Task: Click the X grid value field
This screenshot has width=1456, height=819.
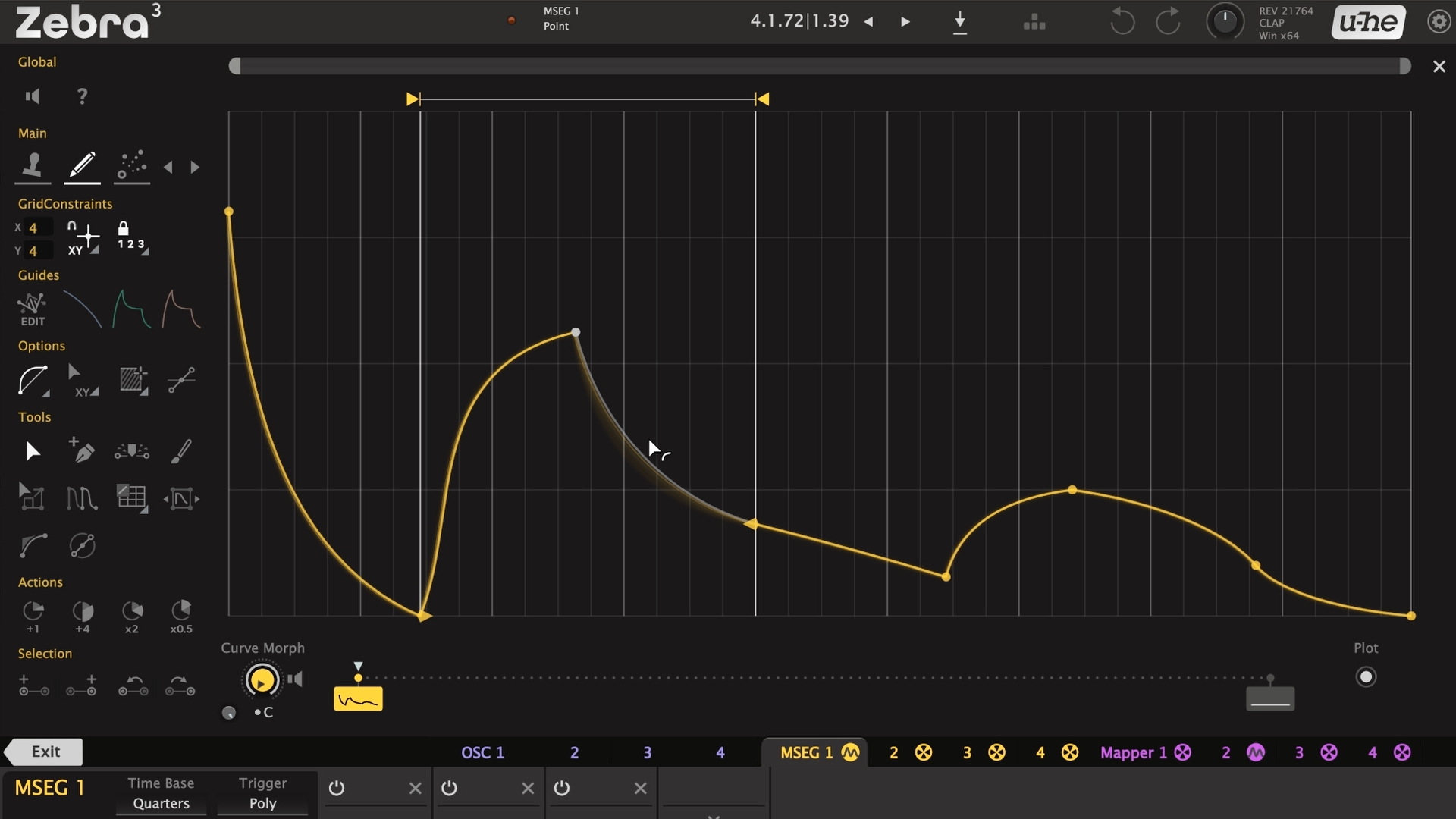Action: [39, 227]
